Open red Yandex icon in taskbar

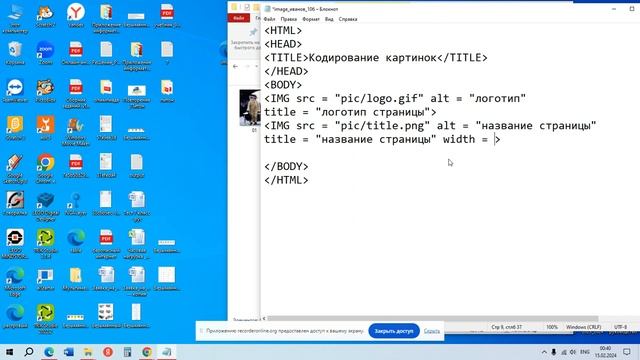pos(108,351)
